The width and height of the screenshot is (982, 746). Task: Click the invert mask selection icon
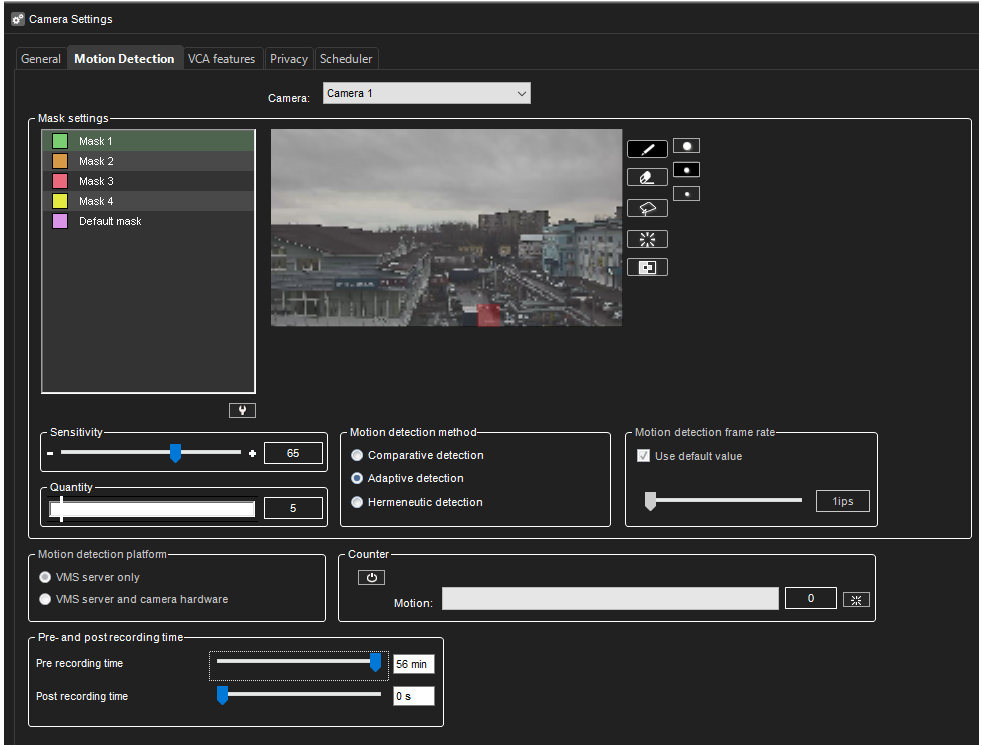click(647, 266)
